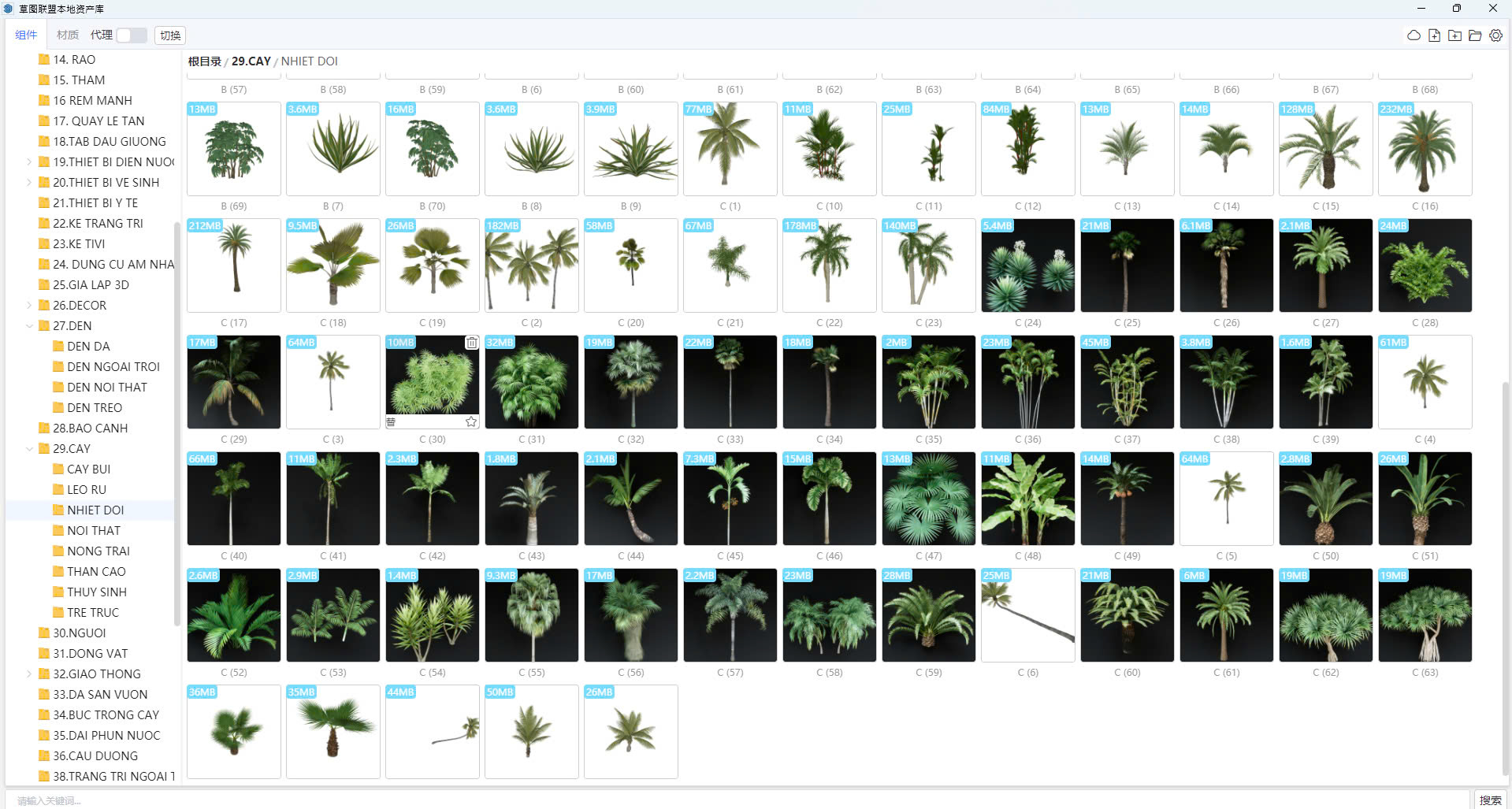Go to 根目录 in breadcrumb

click(205, 61)
